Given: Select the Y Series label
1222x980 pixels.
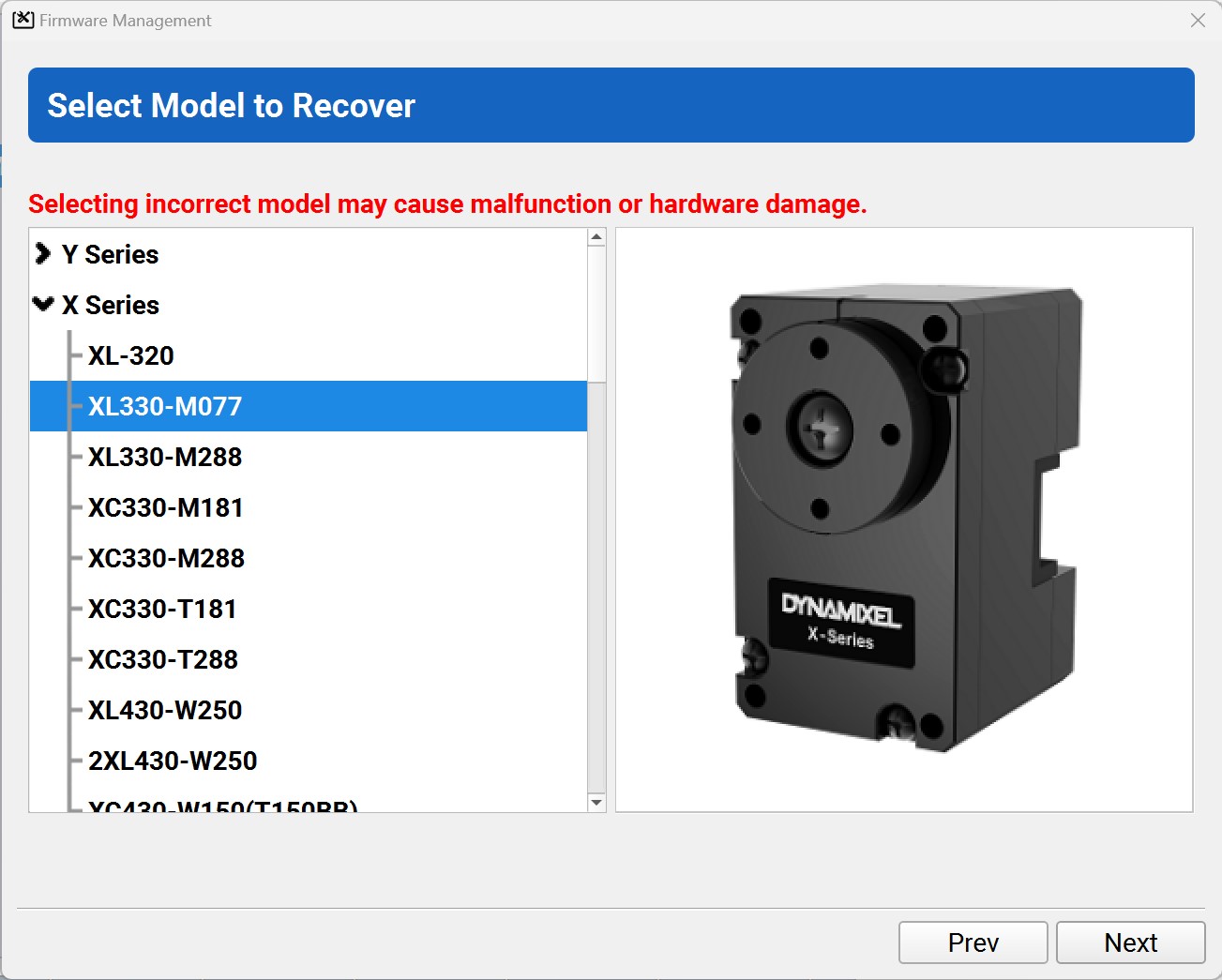Looking at the screenshot, I should coord(110,254).
